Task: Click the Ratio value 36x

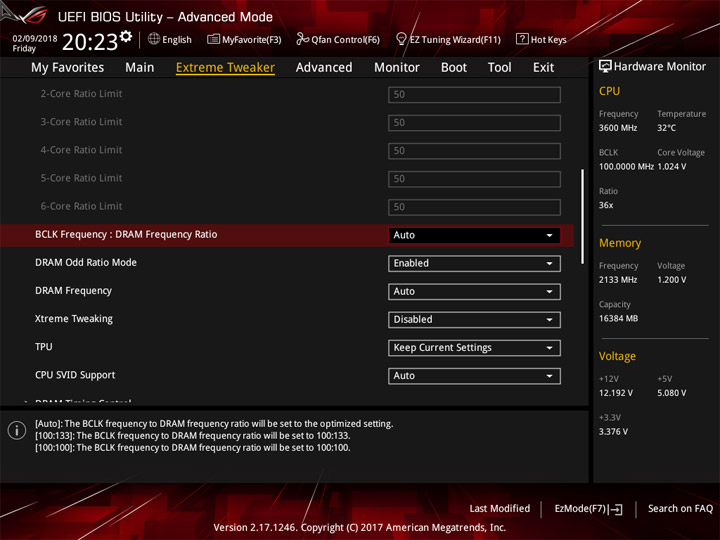Action: pos(606,205)
